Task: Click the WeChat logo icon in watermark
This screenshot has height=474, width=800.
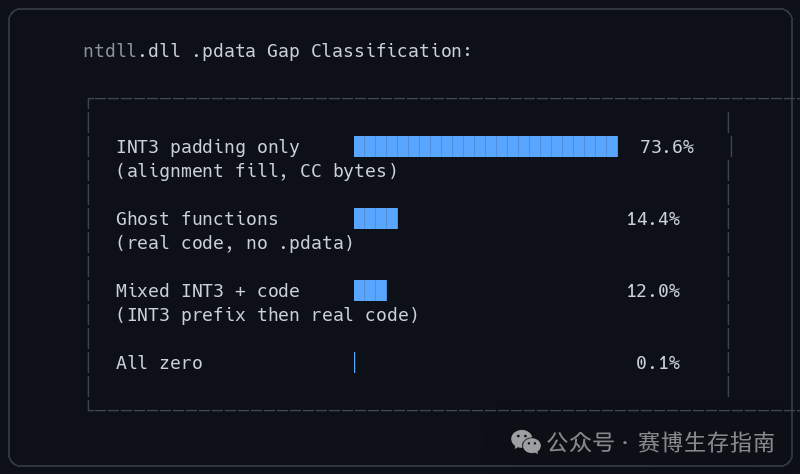Action: 526,441
